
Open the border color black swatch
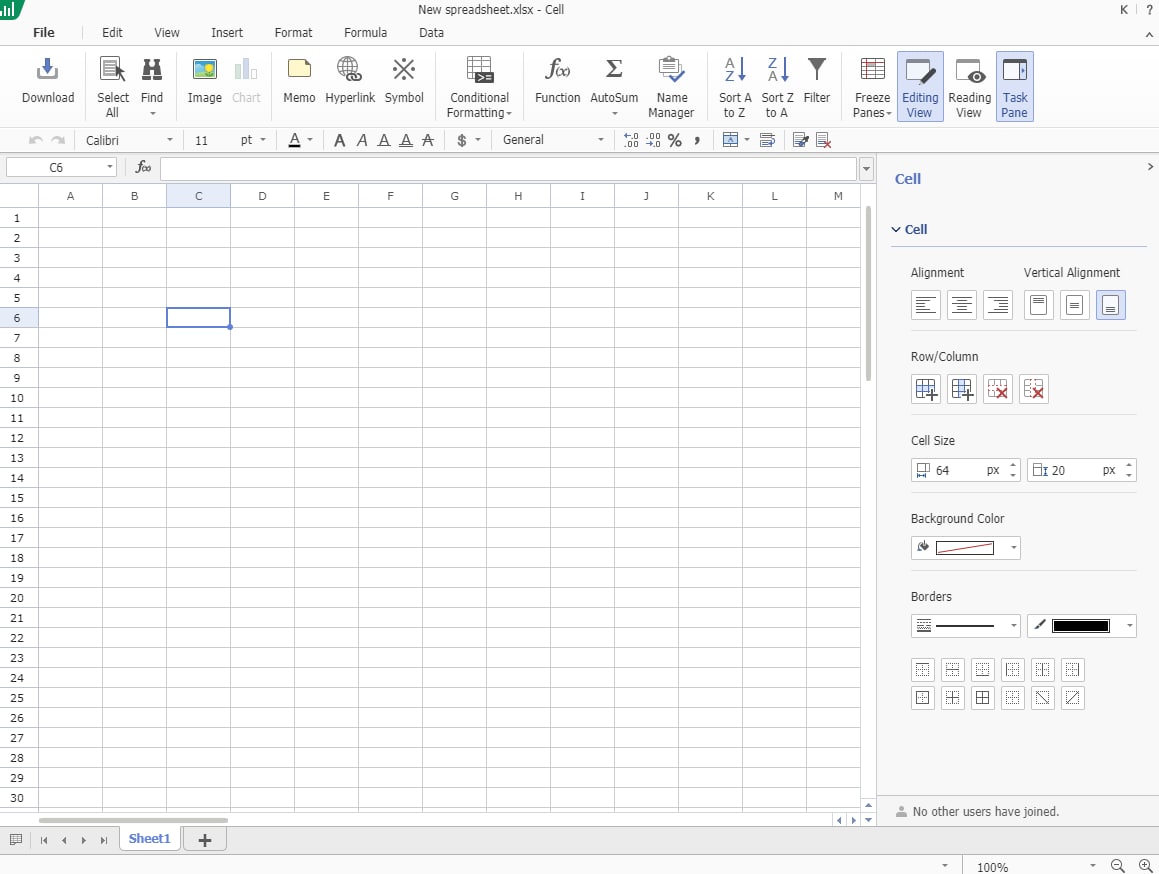(x=1081, y=626)
